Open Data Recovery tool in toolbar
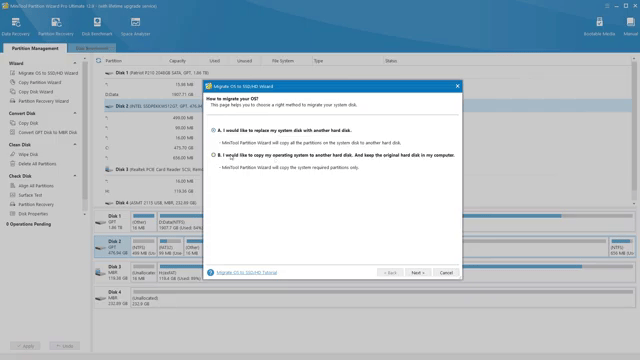The image size is (640, 360). pyautogui.click(x=16, y=27)
